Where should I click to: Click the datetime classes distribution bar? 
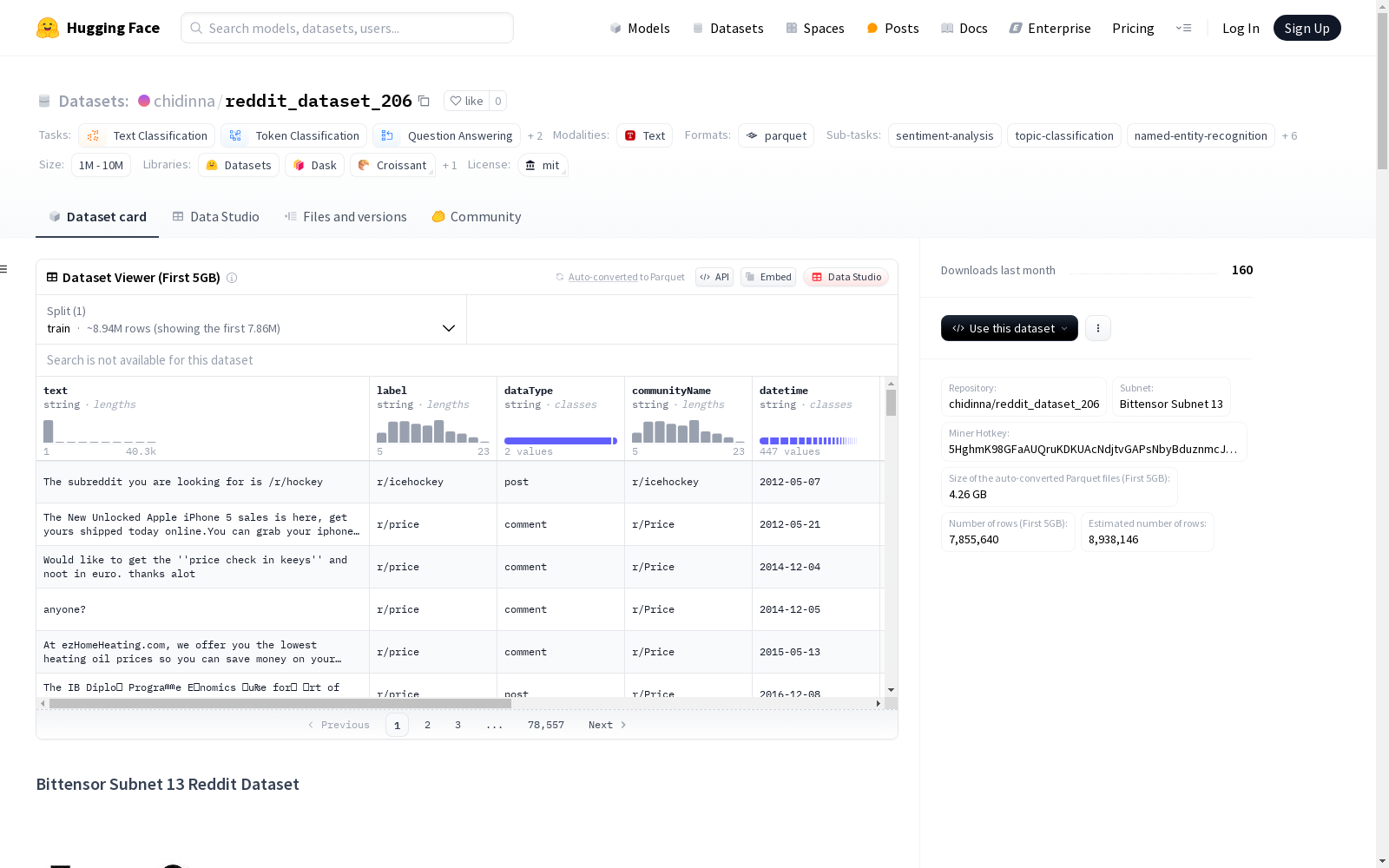(x=808, y=441)
